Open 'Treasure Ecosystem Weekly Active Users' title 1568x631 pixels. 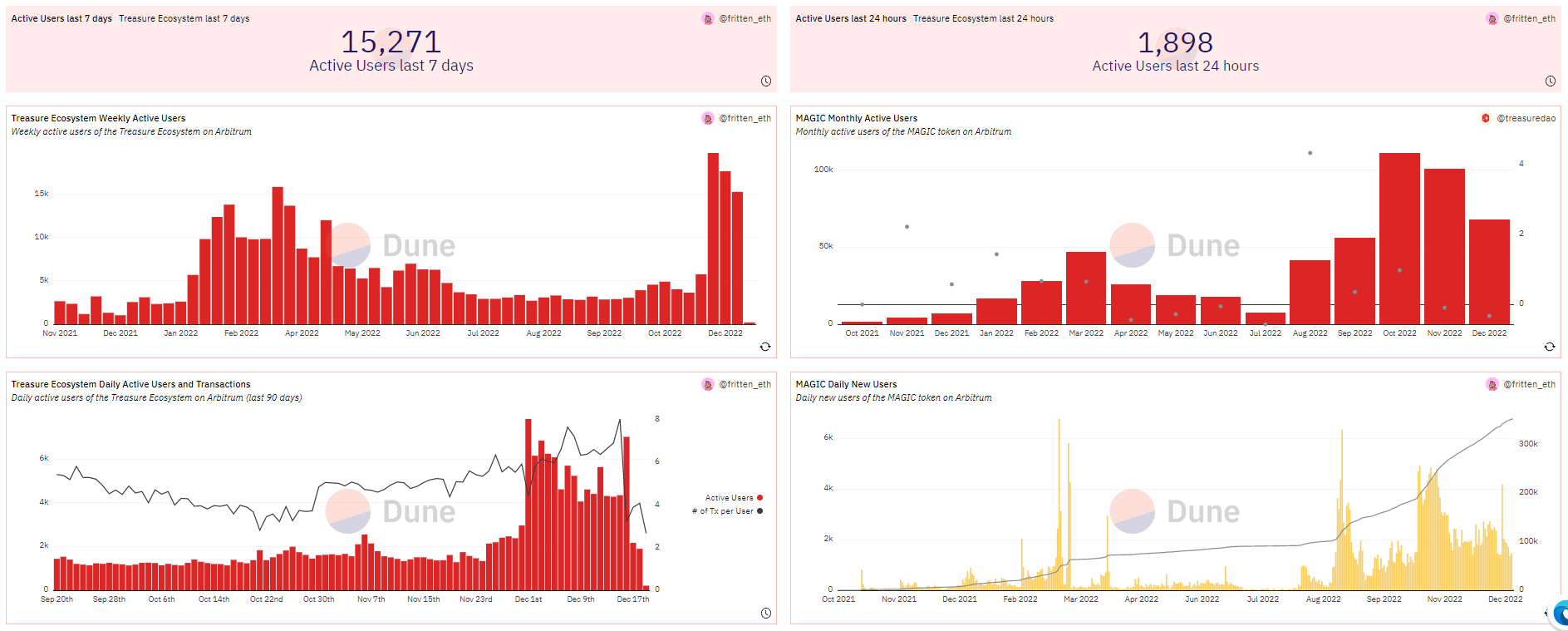tap(98, 118)
